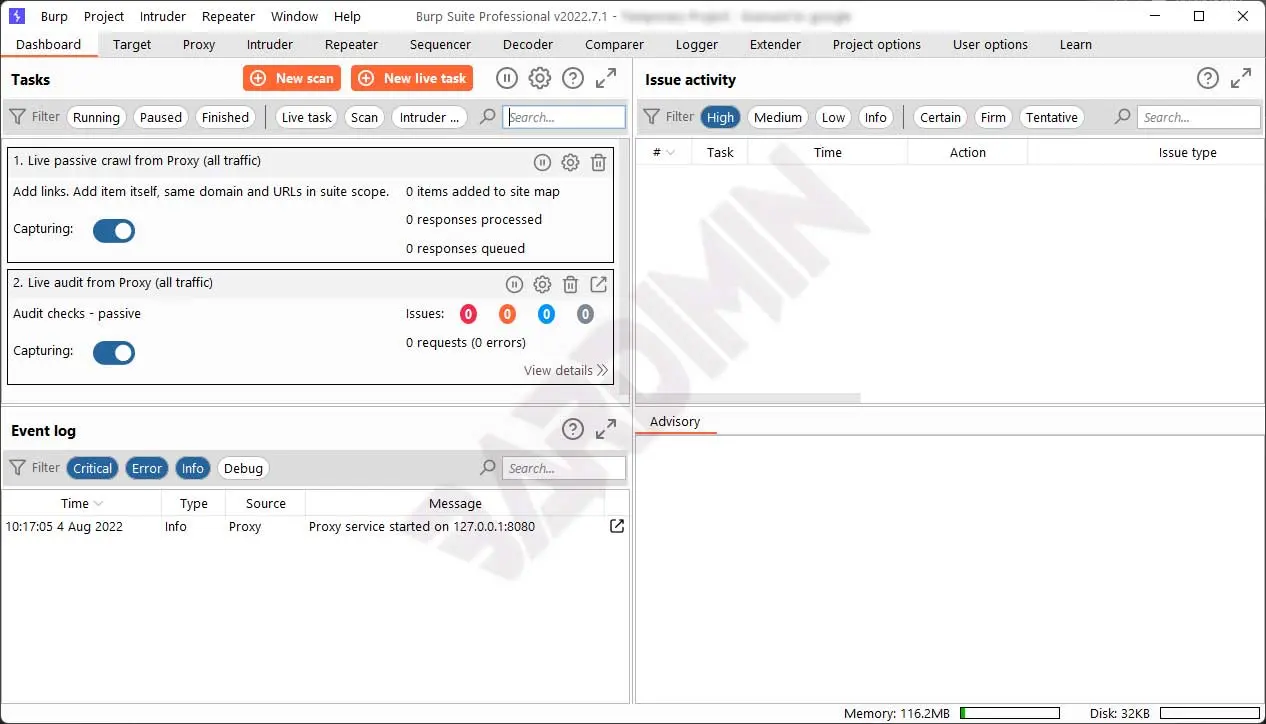Screen dimensions: 1266x724
Task: Open the Intruder menu in menu bar
Action: click(x=162, y=16)
